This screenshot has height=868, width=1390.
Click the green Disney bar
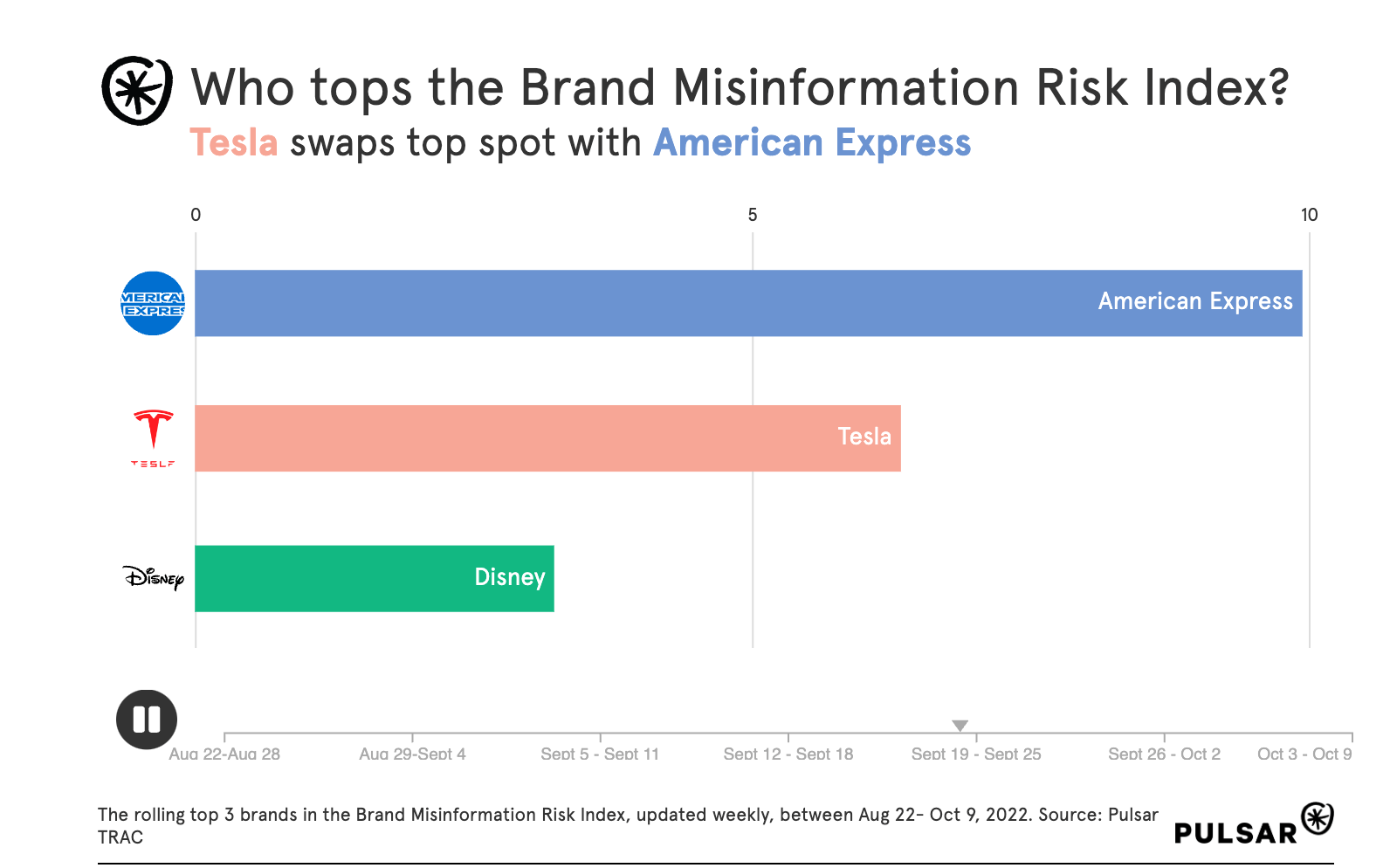tap(374, 578)
